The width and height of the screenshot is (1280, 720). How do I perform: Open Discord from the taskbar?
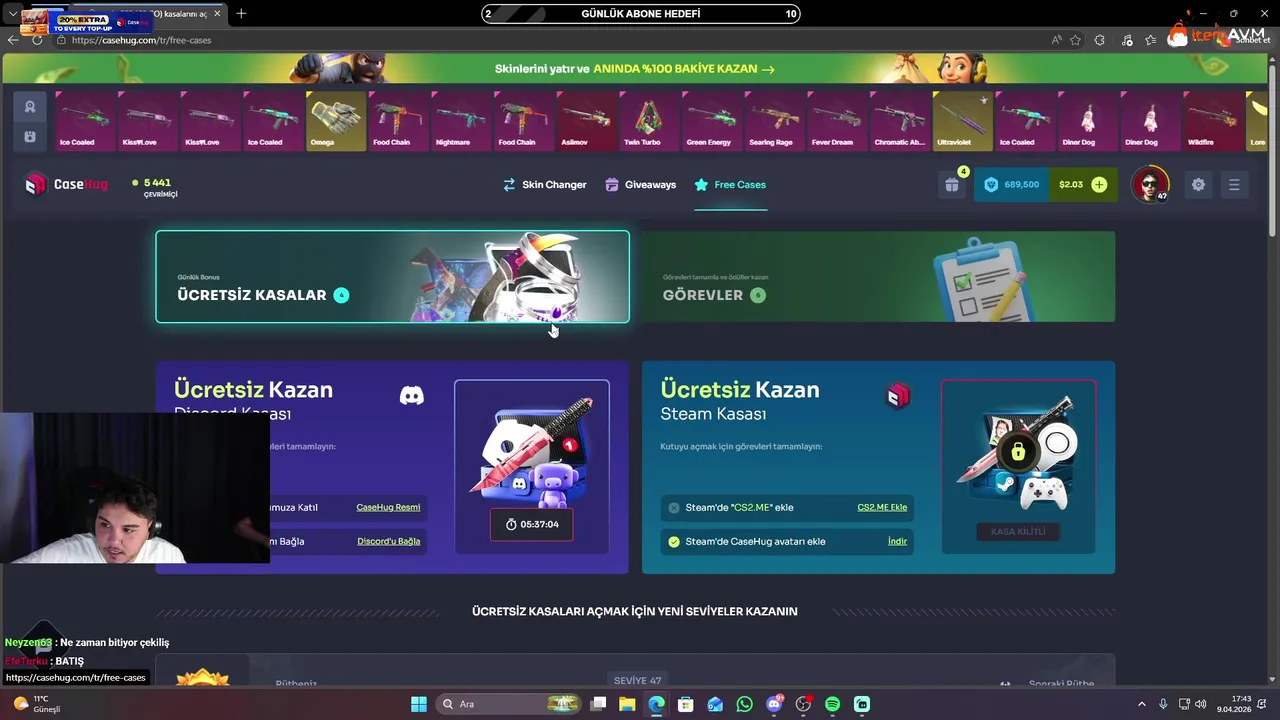pos(774,704)
